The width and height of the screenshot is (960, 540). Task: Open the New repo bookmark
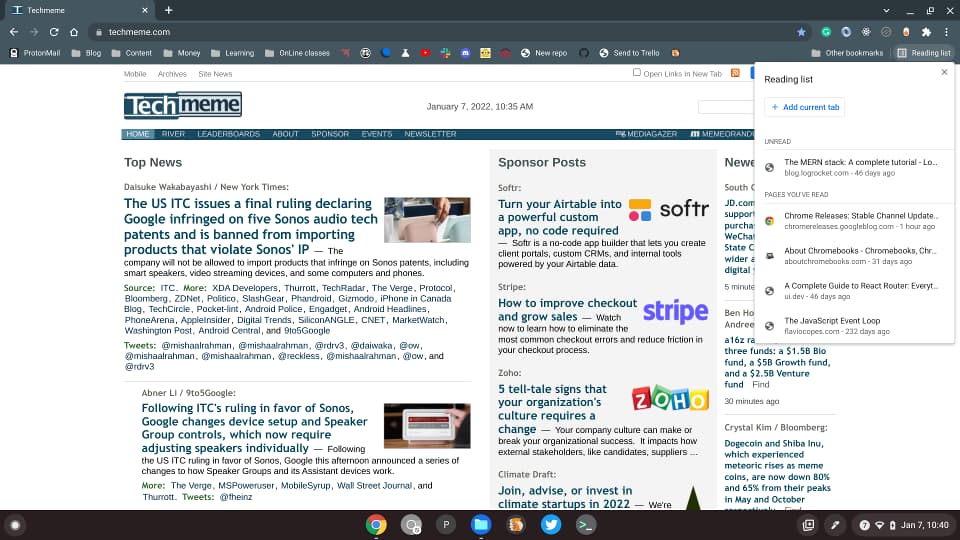pos(544,53)
